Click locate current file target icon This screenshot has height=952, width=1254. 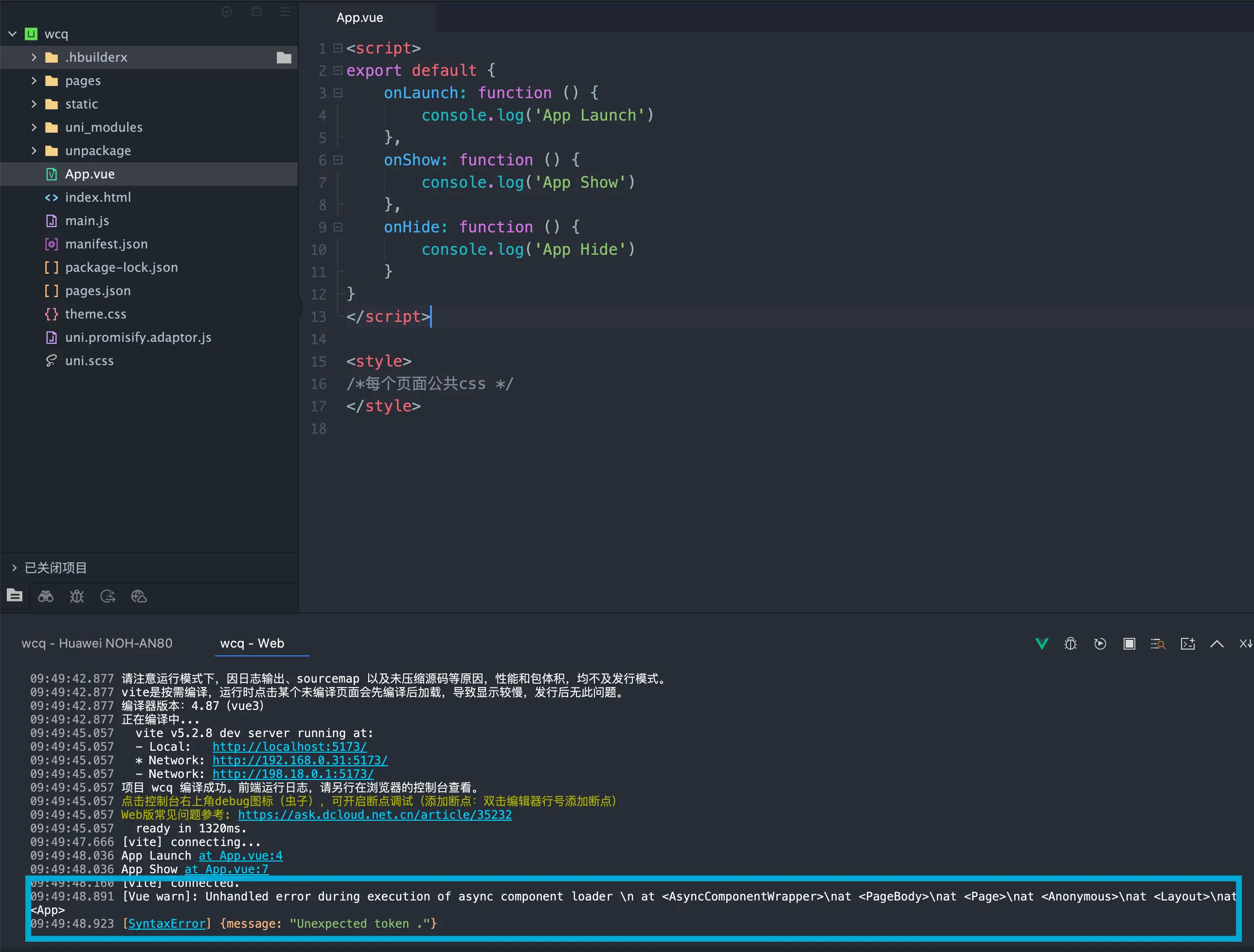[x=227, y=12]
